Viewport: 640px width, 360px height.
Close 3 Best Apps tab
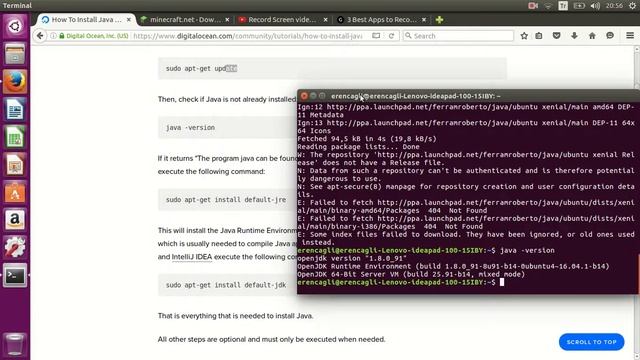424,20
